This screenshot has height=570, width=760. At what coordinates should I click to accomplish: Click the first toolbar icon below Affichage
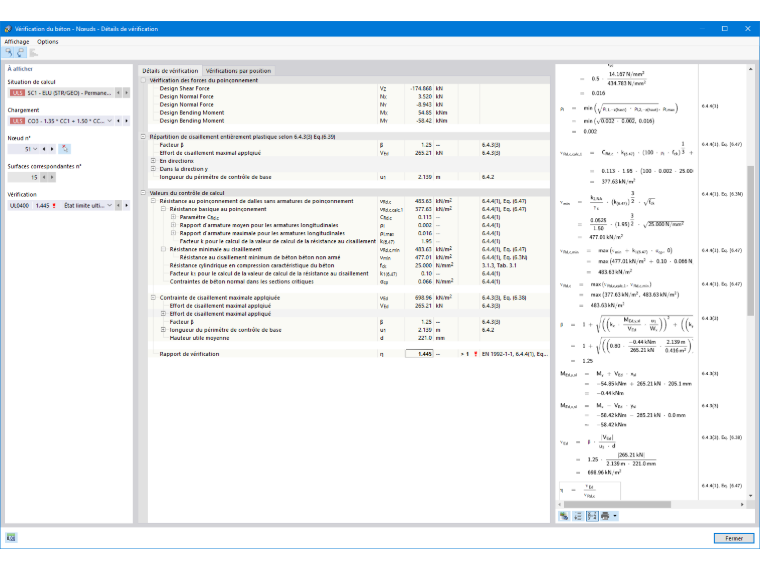(9, 52)
